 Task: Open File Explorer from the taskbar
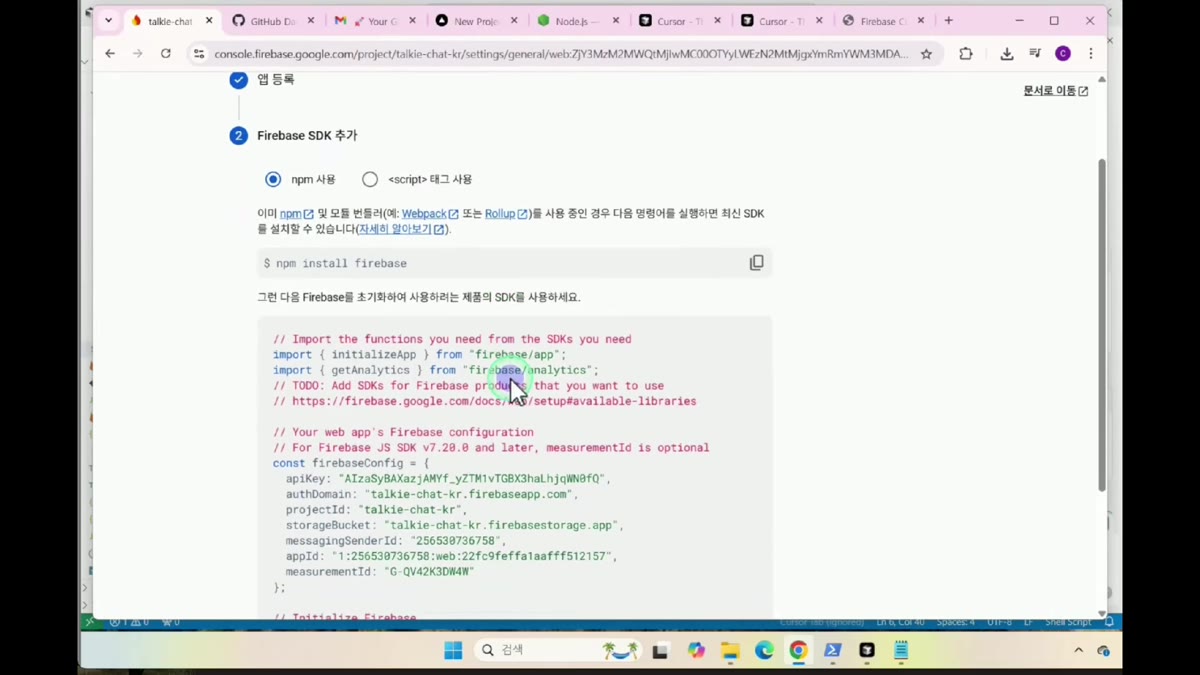tap(730, 651)
